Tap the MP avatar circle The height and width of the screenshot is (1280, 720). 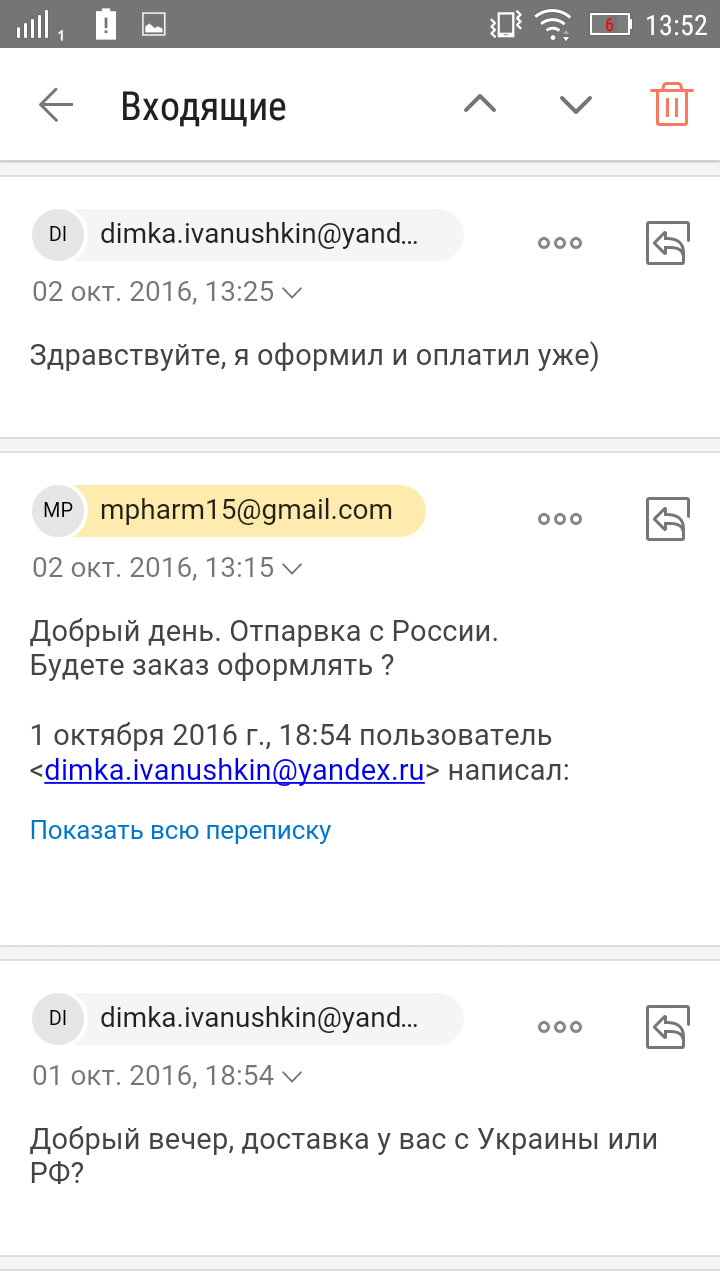coord(58,511)
